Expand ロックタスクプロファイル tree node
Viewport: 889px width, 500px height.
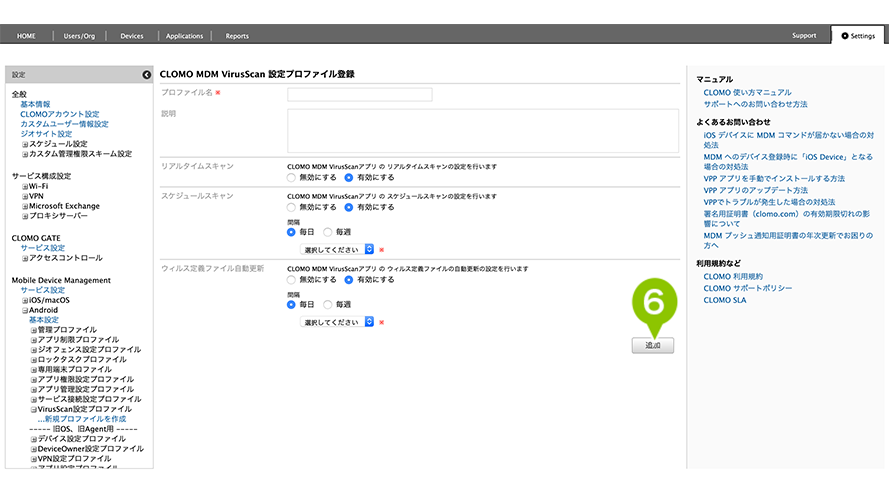click(x=33, y=360)
